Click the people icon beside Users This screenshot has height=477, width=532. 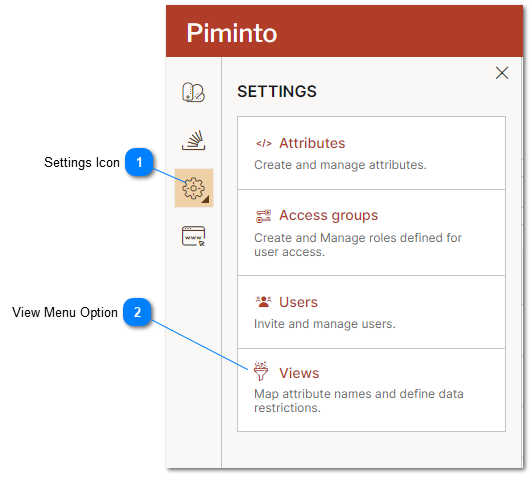(x=263, y=302)
